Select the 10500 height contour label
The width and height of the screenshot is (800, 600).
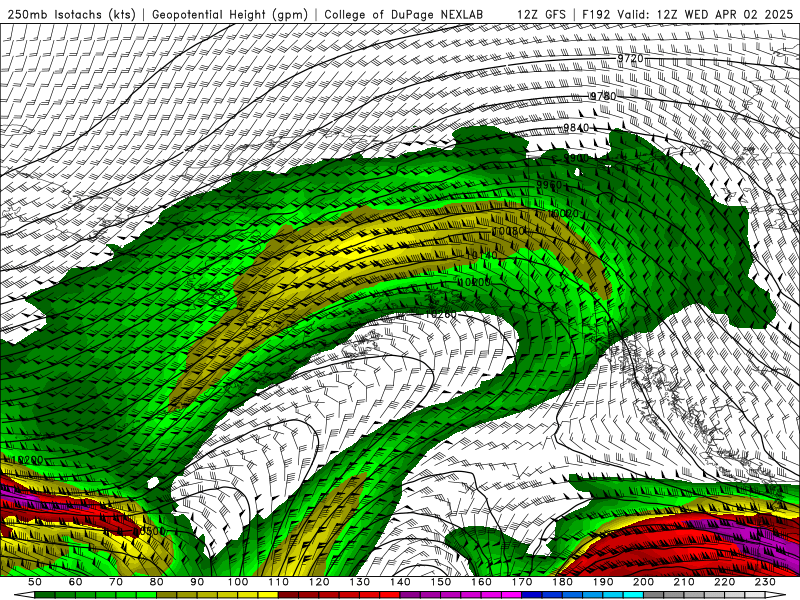(x=149, y=532)
